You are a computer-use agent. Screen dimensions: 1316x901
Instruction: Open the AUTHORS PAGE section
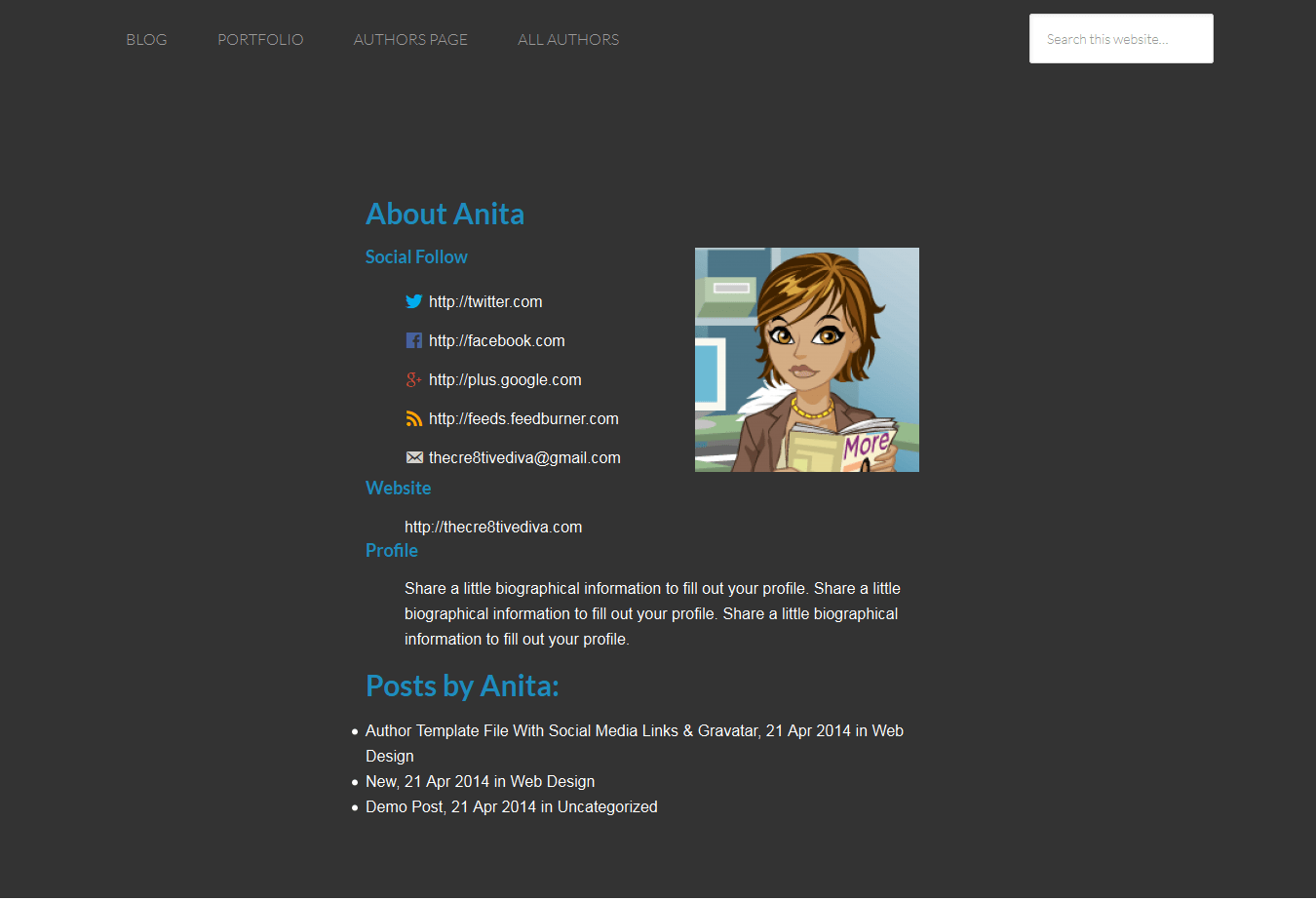[x=410, y=39]
